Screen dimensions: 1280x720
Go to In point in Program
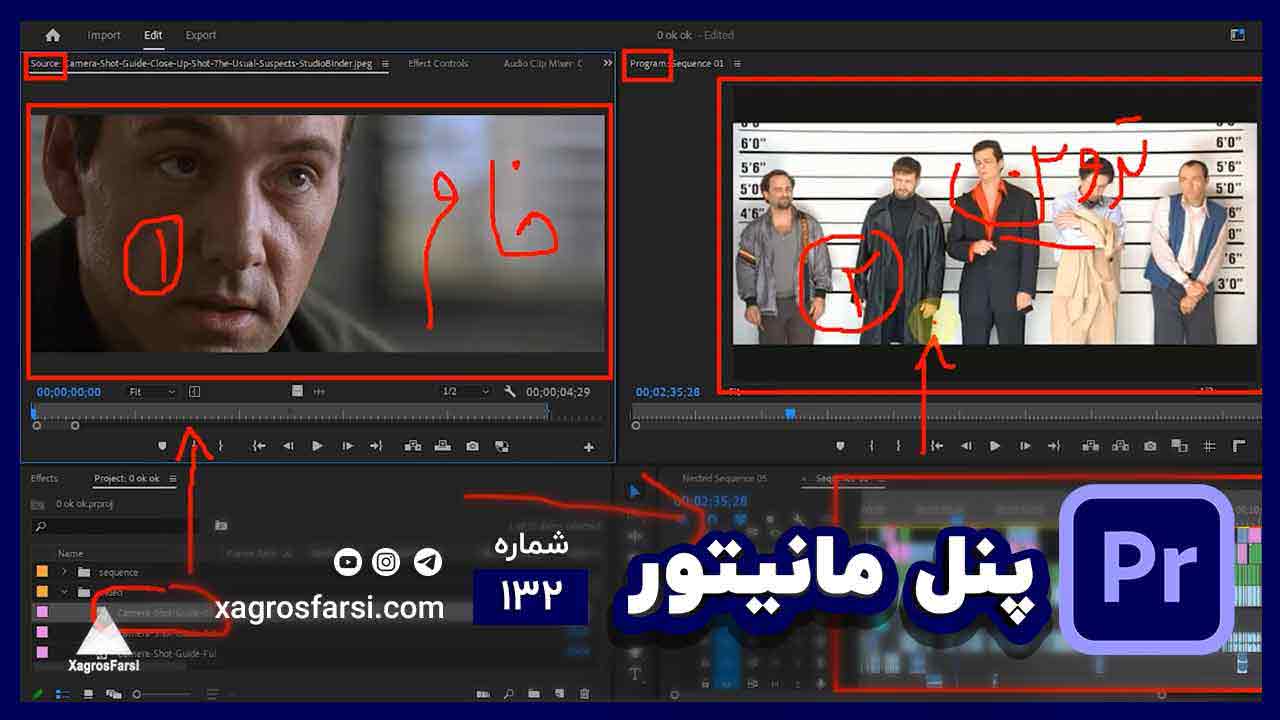pos(936,446)
